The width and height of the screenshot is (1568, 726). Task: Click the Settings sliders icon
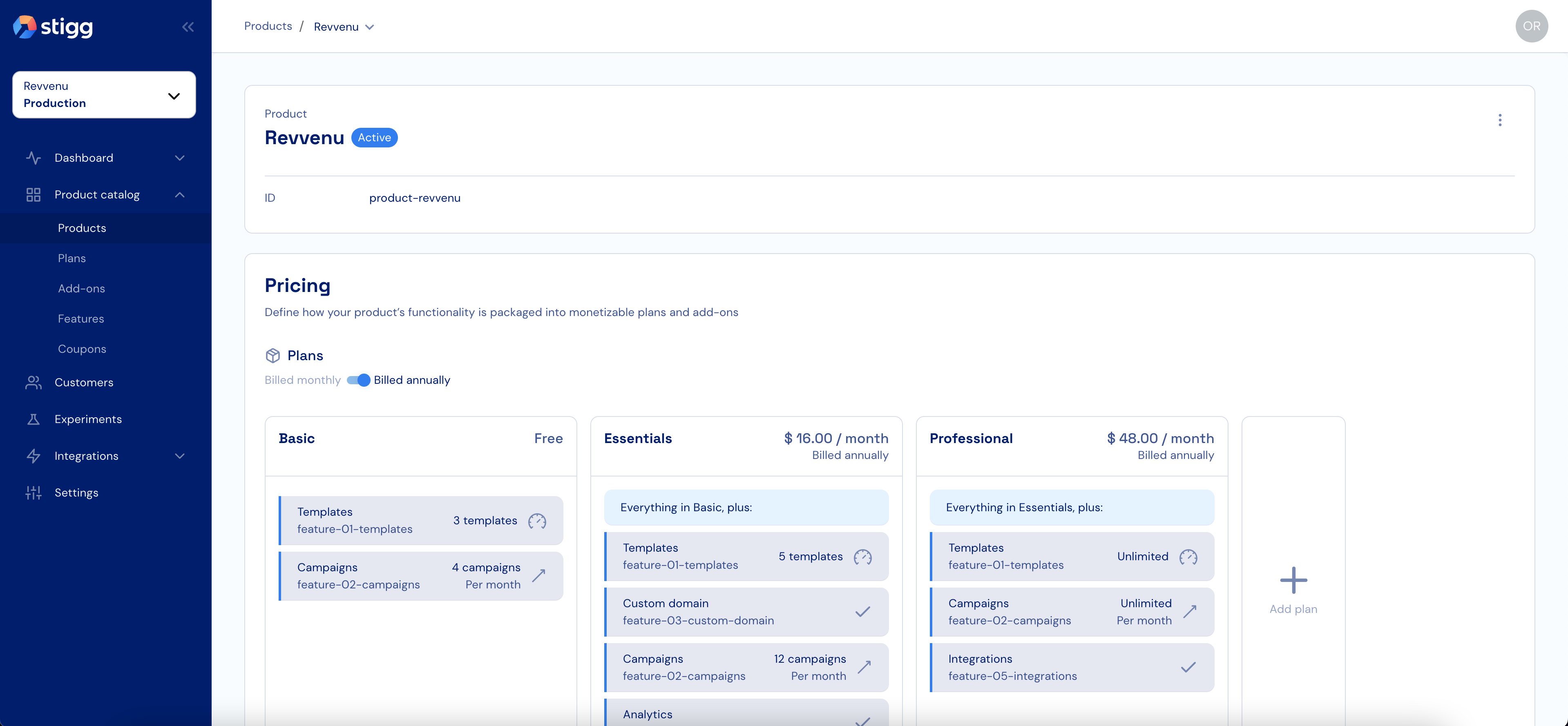34,492
